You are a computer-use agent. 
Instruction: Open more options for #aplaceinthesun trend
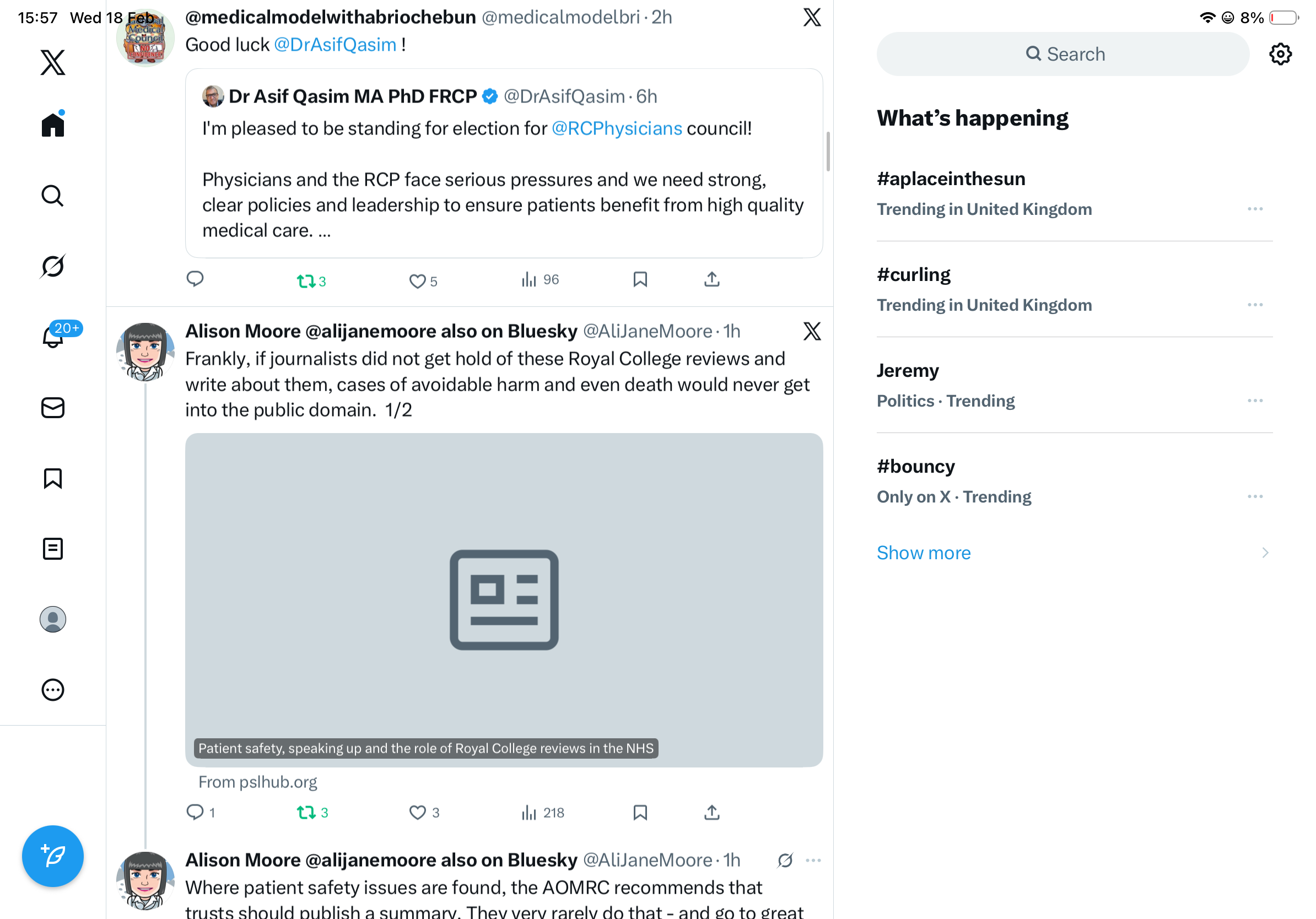tap(1255, 209)
